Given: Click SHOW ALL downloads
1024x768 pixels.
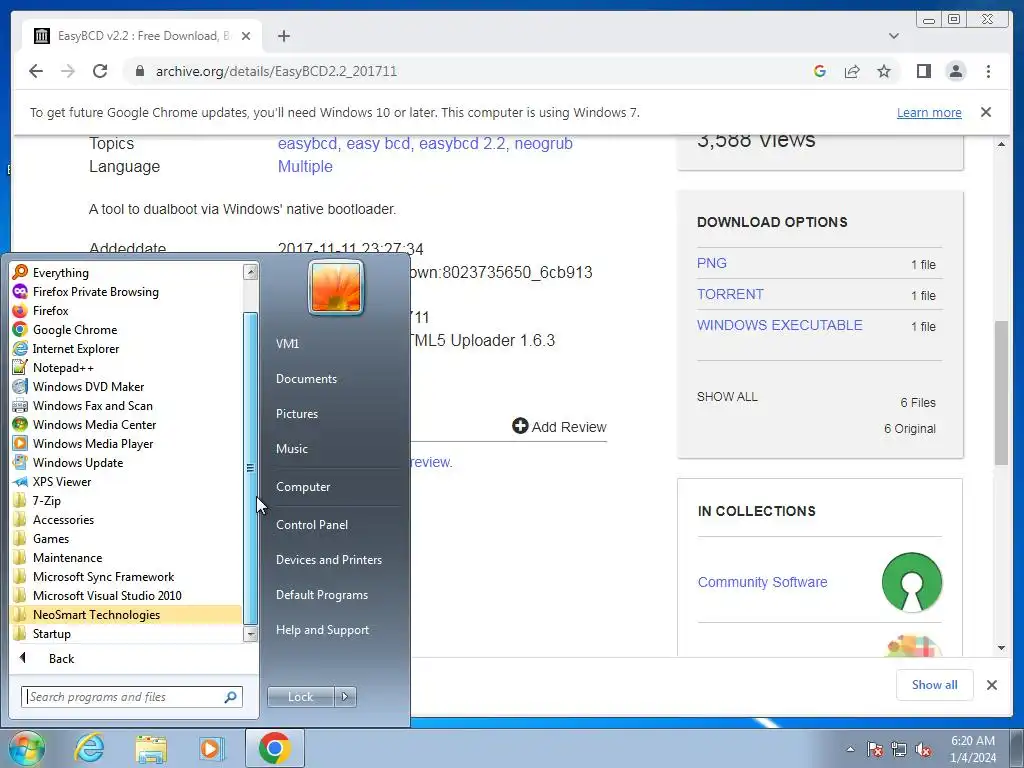Looking at the screenshot, I should (727, 396).
